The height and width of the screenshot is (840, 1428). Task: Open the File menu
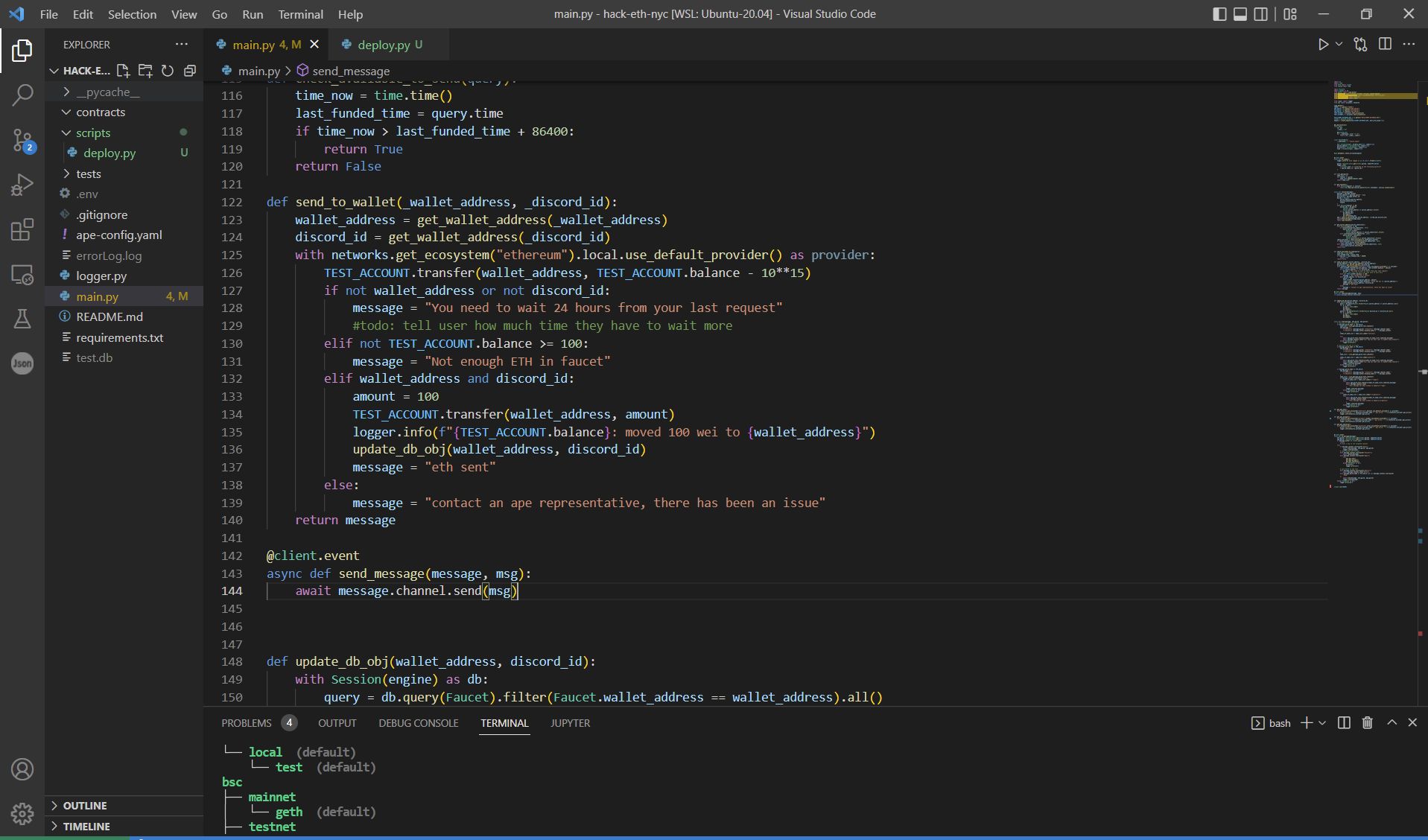(48, 13)
